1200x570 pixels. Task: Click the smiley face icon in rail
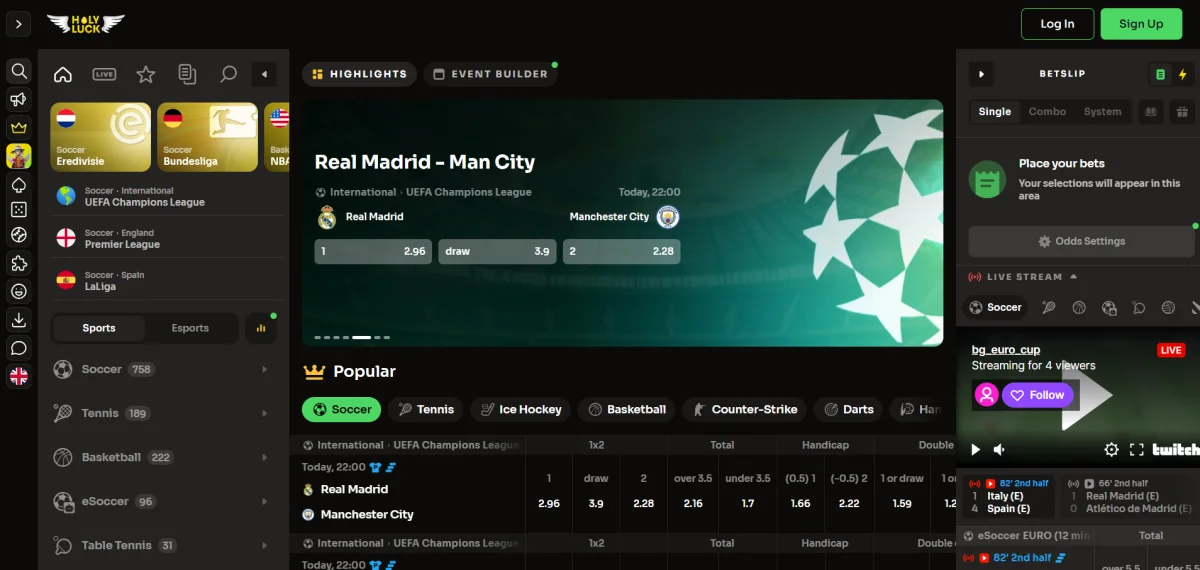click(x=18, y=292)
